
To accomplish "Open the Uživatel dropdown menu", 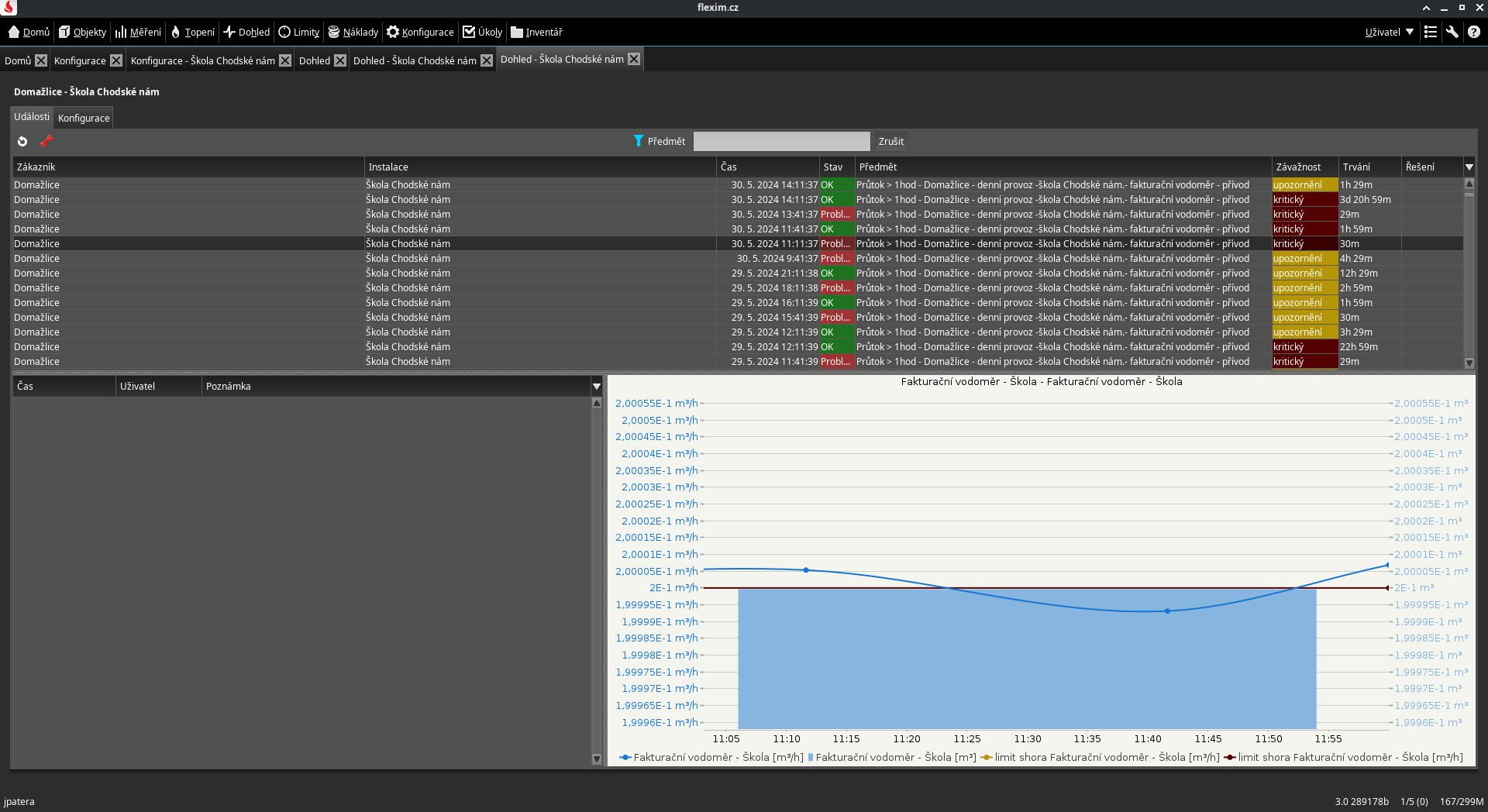I will pos(1389,32).
